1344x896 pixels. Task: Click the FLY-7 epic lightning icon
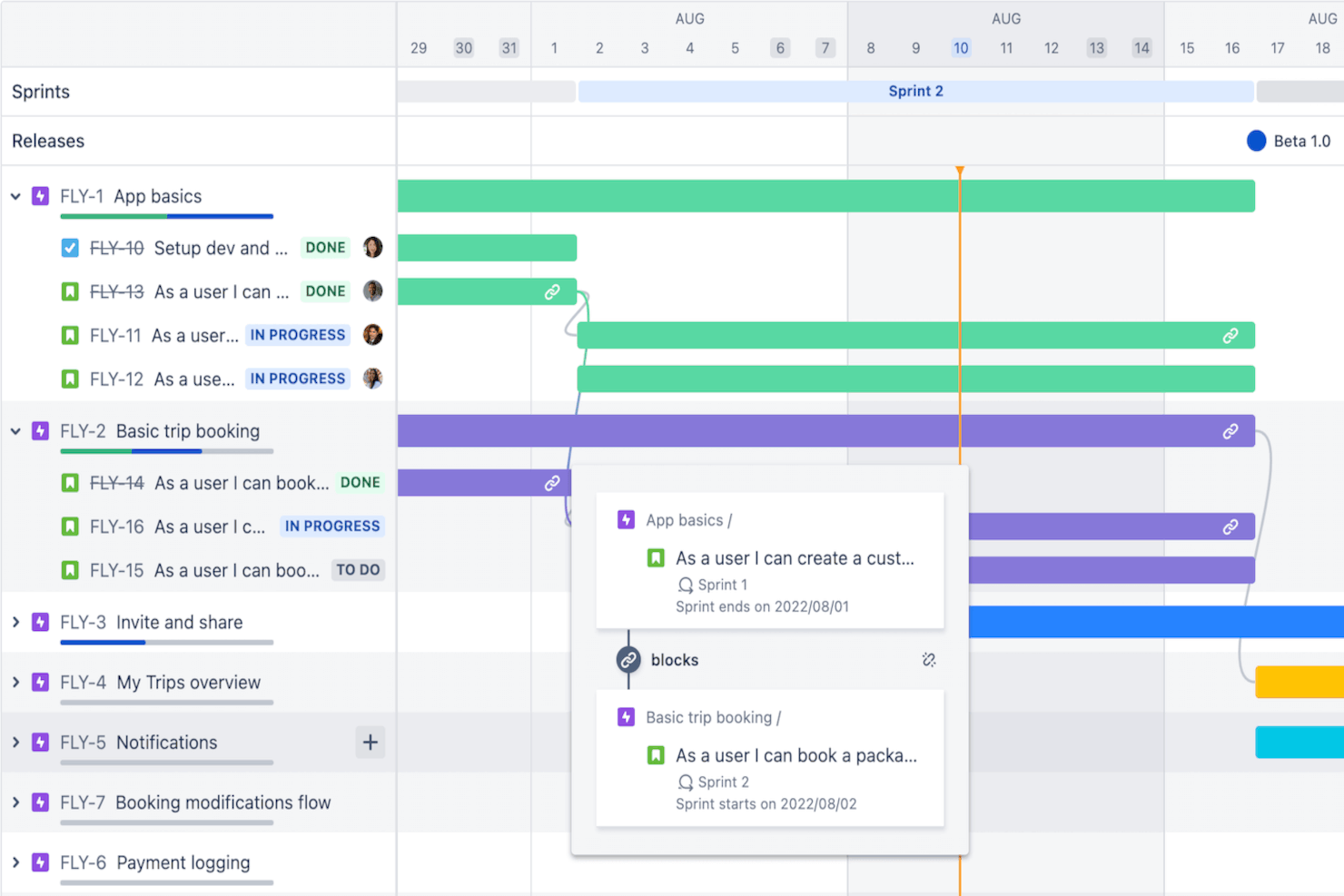40,802
